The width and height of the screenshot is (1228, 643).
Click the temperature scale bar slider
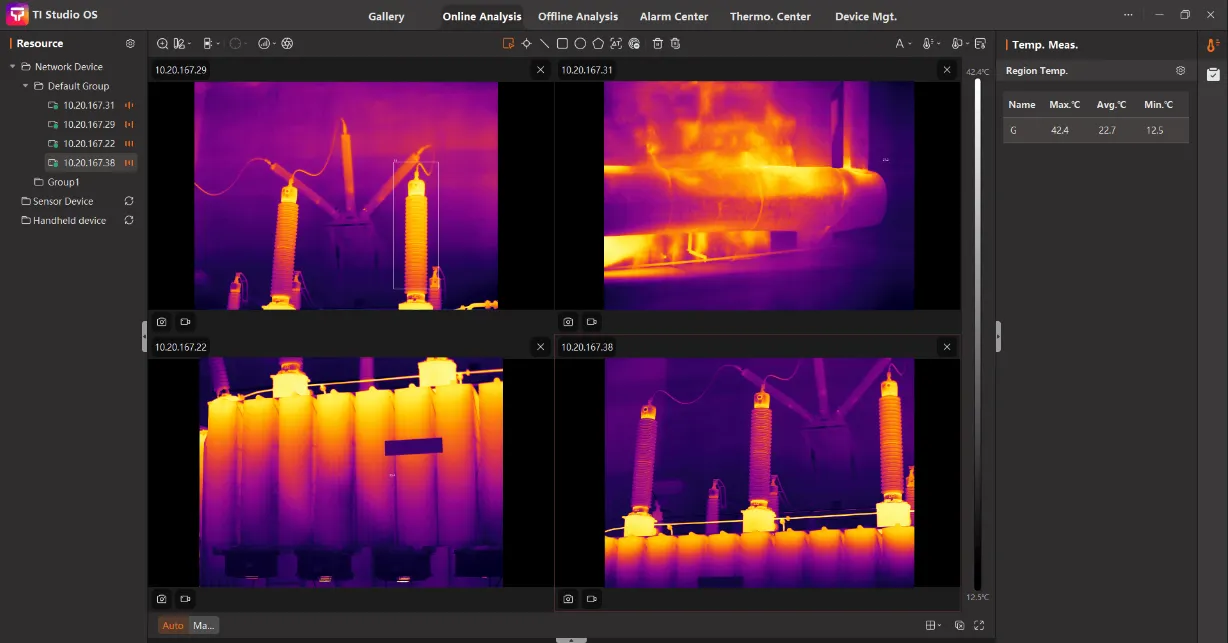click(977, 335)
